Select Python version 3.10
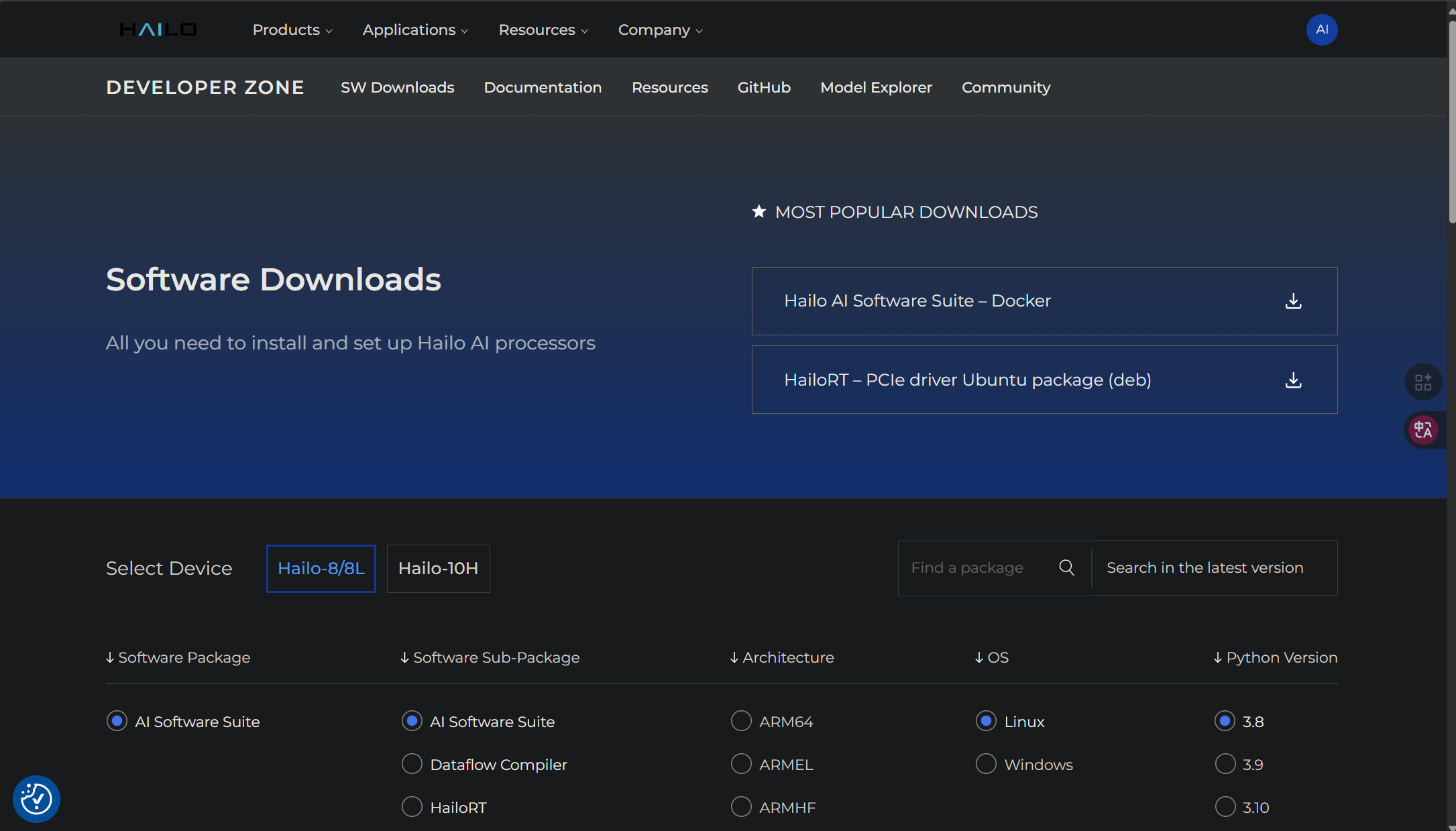Viewport: 1456px width, 831px height. 1225,807
